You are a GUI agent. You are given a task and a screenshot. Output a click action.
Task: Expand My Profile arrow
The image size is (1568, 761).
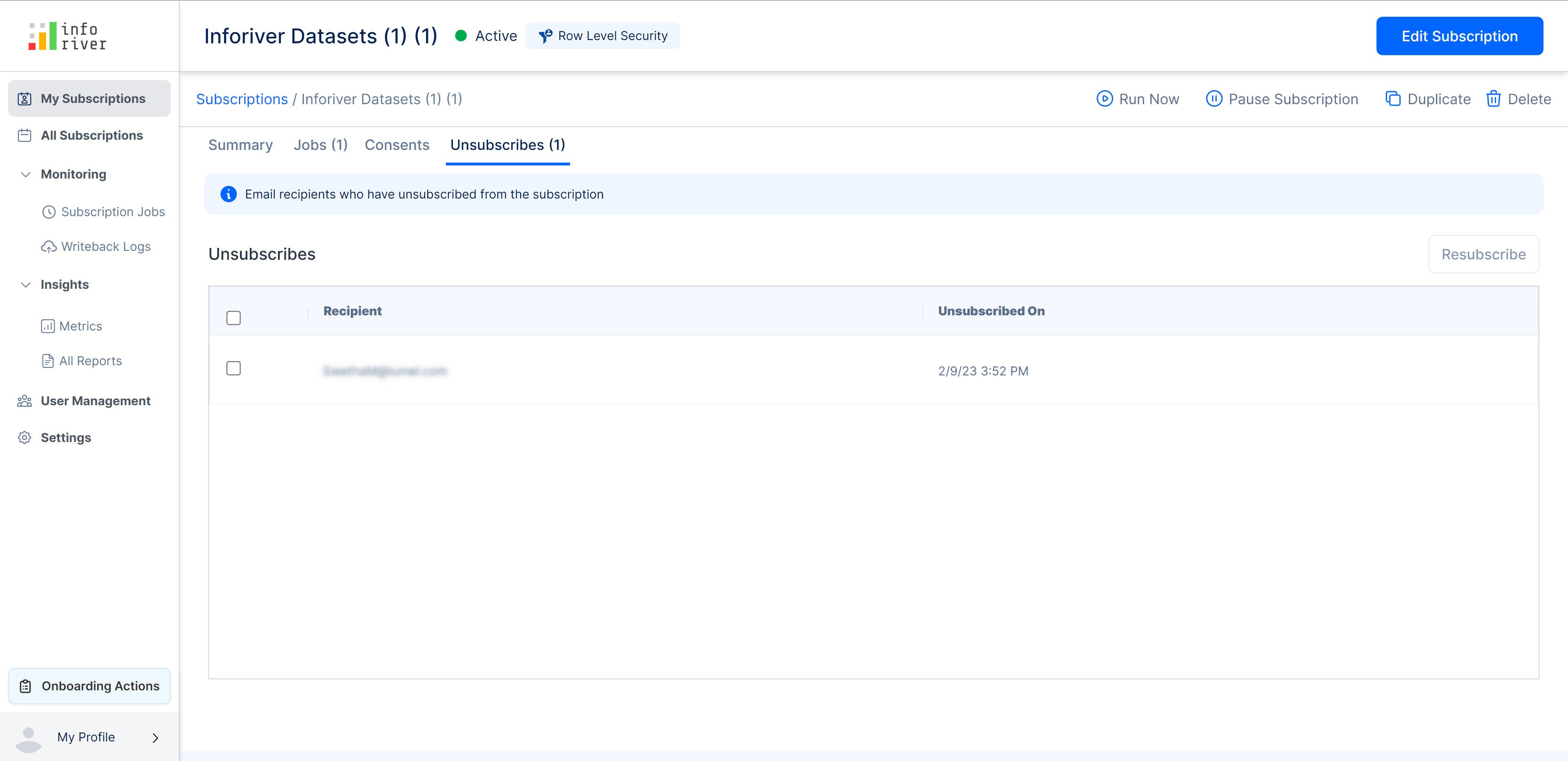(x=155, y=738)
